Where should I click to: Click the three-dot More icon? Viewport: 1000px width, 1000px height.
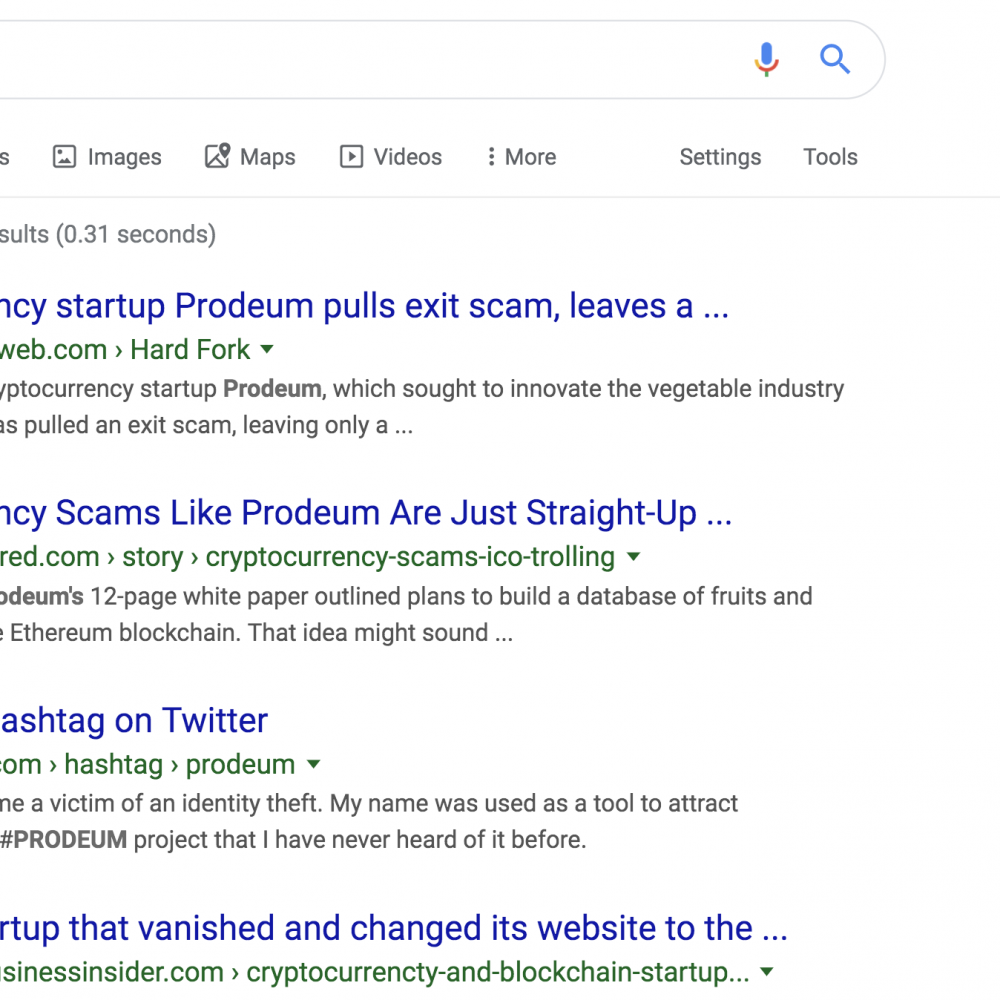pyautogui.click(x=491, y=156)
